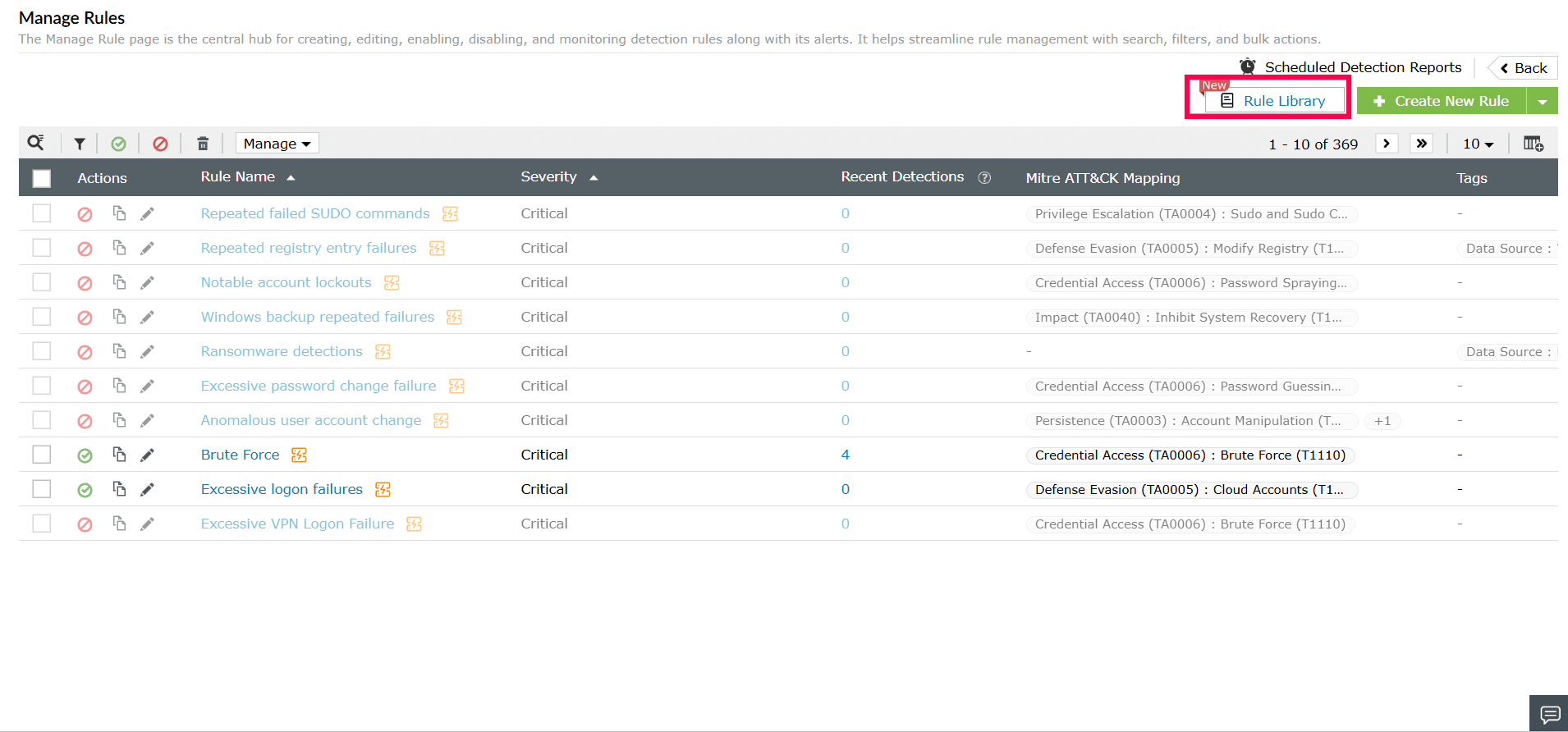This screenshot has width=1568, height=732.
Task: Go to the next page arrow
Action: (1387, 144)
